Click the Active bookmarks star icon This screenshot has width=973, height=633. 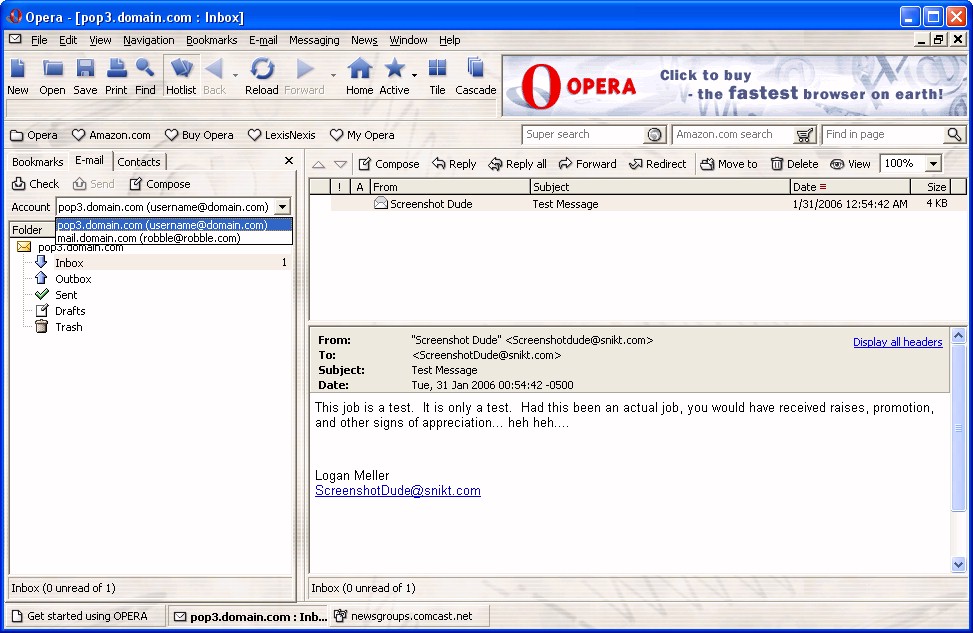coord(395,69)
